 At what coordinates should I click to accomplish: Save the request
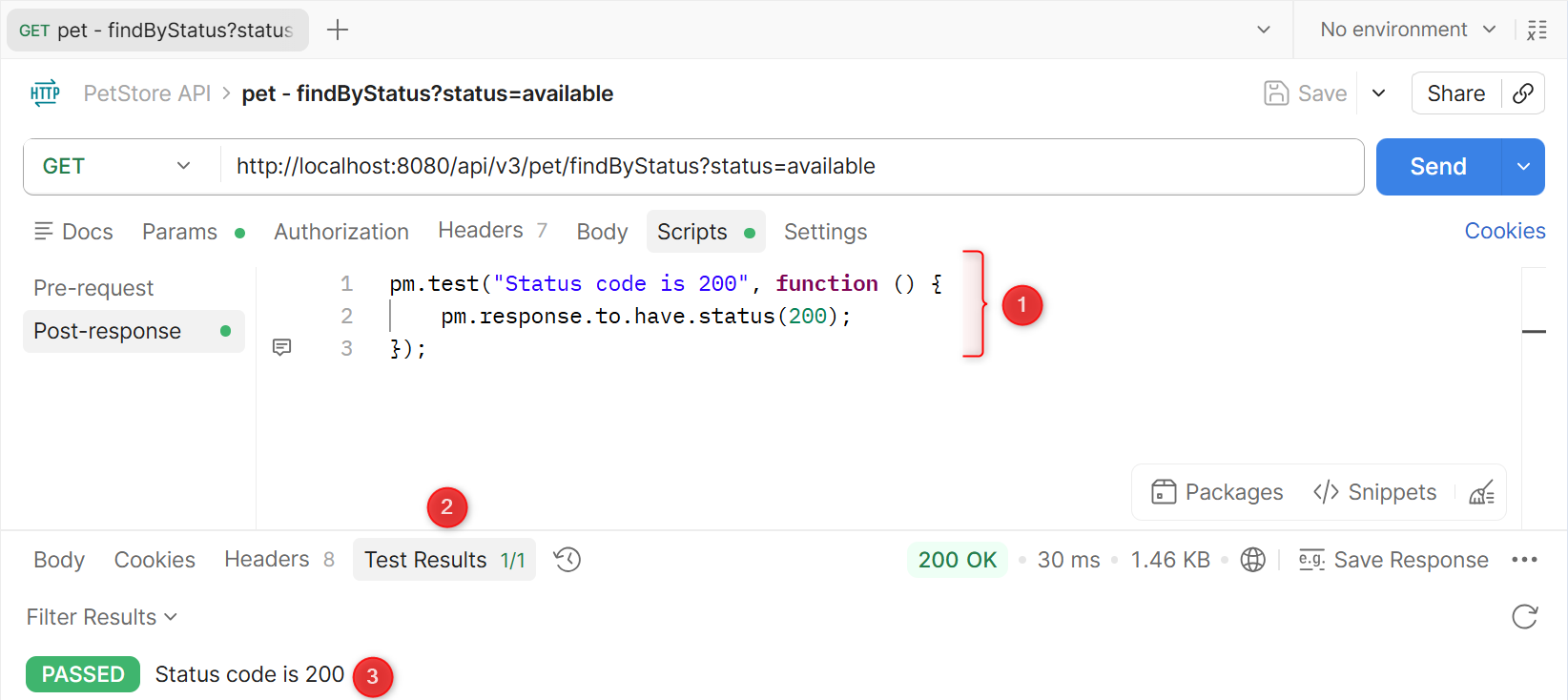1305,93
